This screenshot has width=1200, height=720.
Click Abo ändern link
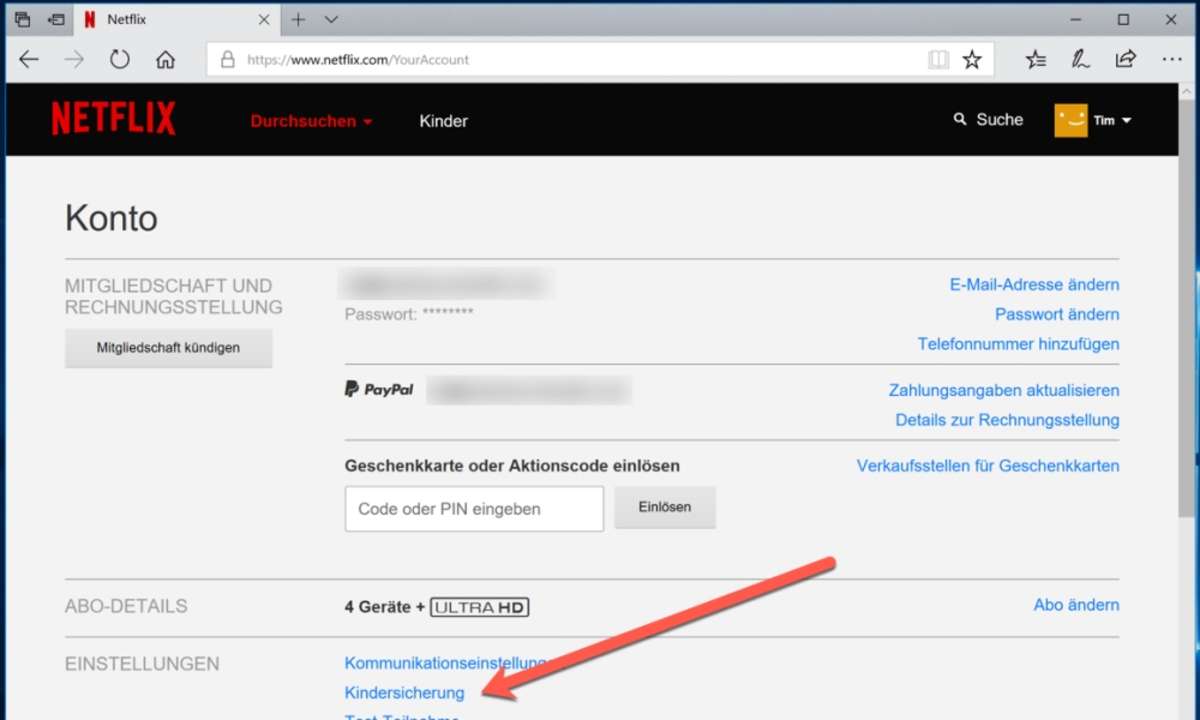pyautogui.click(x=1076, y=605)
